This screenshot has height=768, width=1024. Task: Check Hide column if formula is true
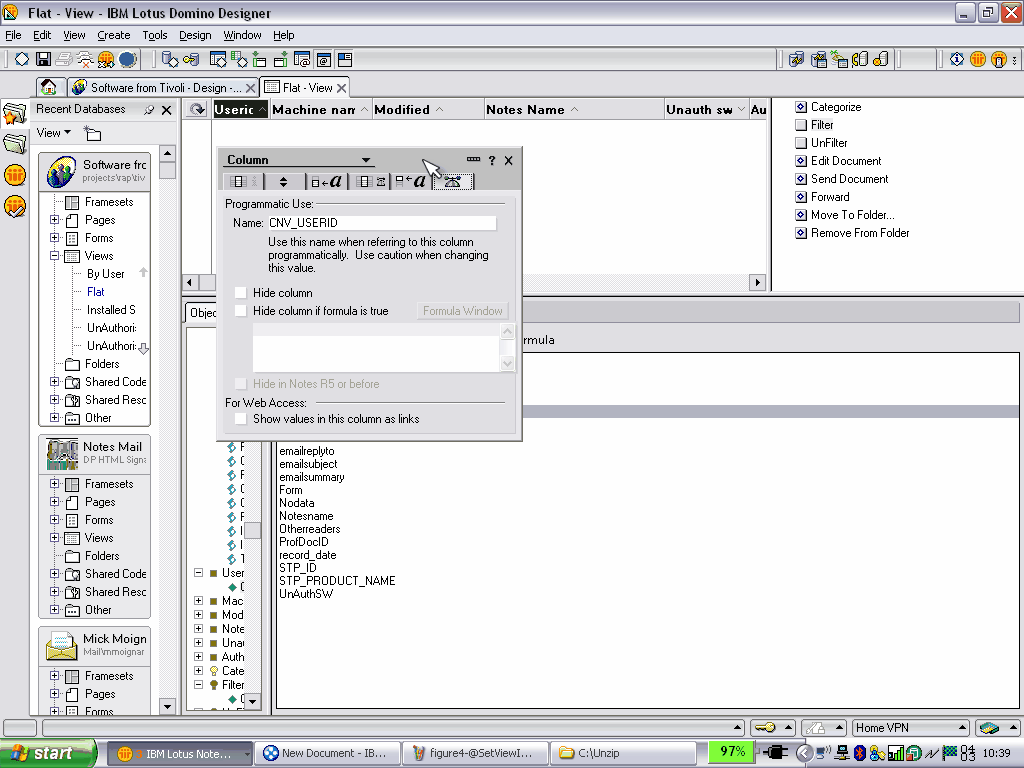coord(241,311)
